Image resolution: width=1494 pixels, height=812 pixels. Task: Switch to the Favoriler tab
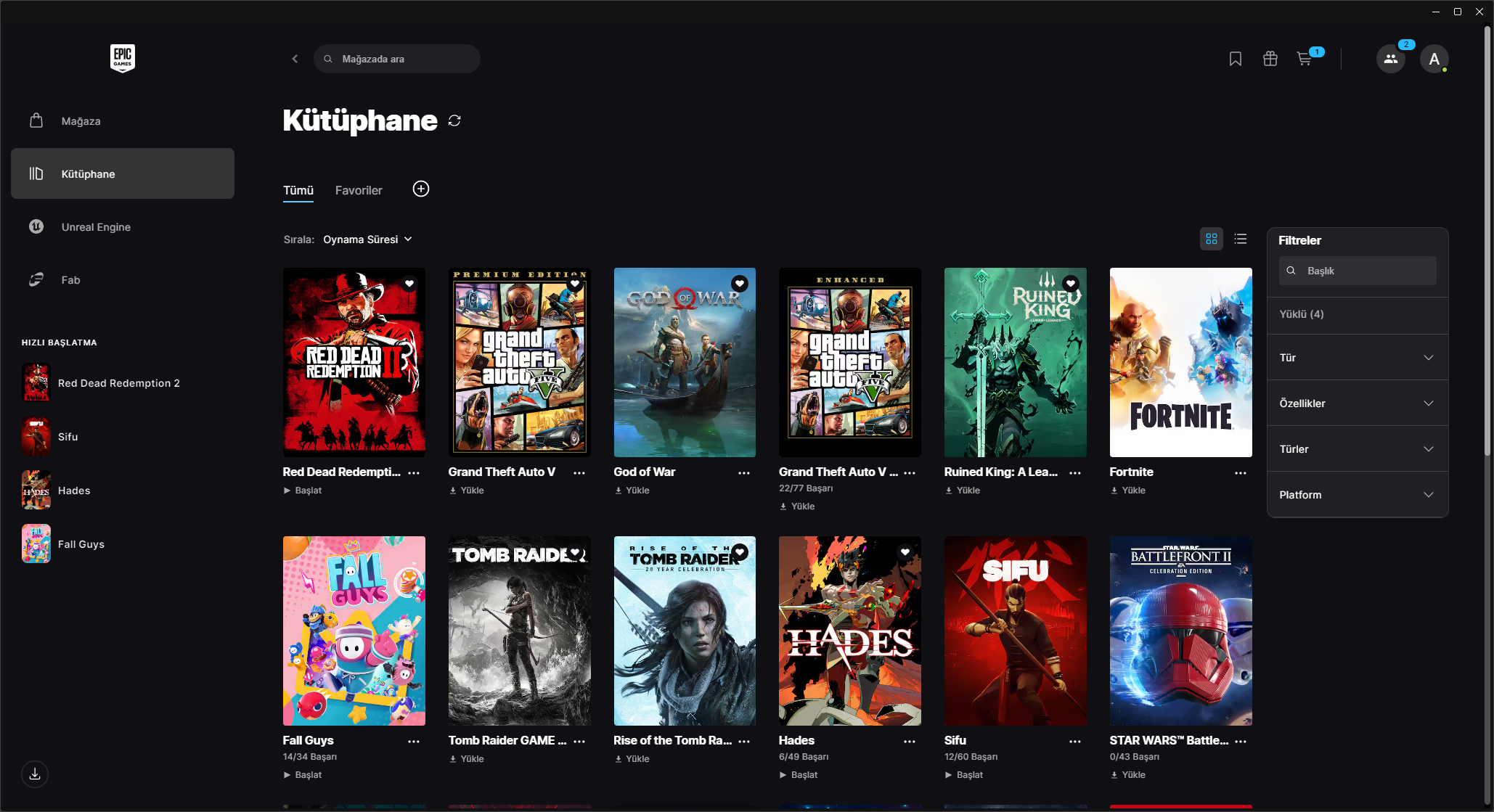pyautogui.click(x=359, y=190)
